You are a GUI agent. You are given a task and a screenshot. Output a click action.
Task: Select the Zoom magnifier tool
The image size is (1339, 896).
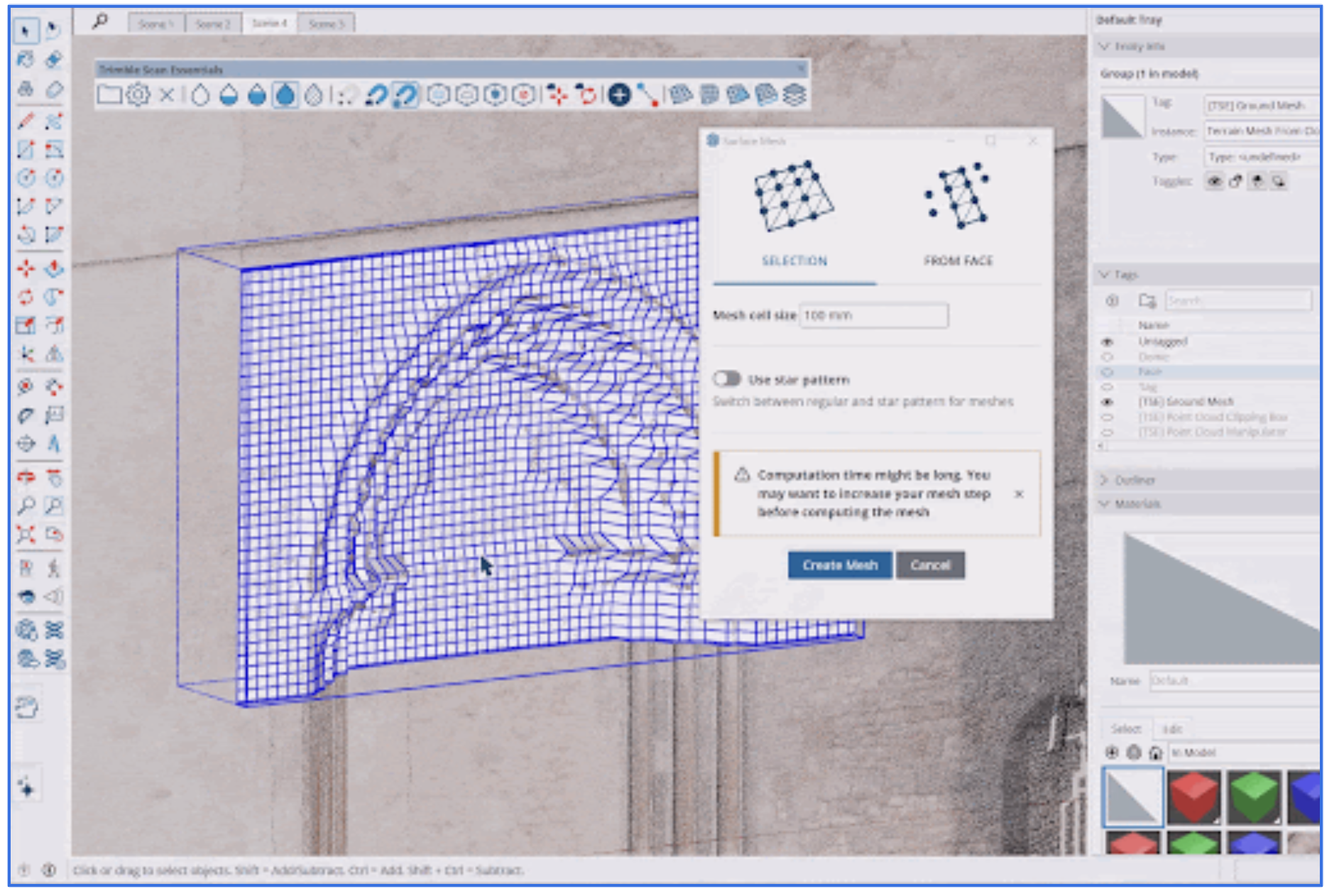tap(26, 506)
